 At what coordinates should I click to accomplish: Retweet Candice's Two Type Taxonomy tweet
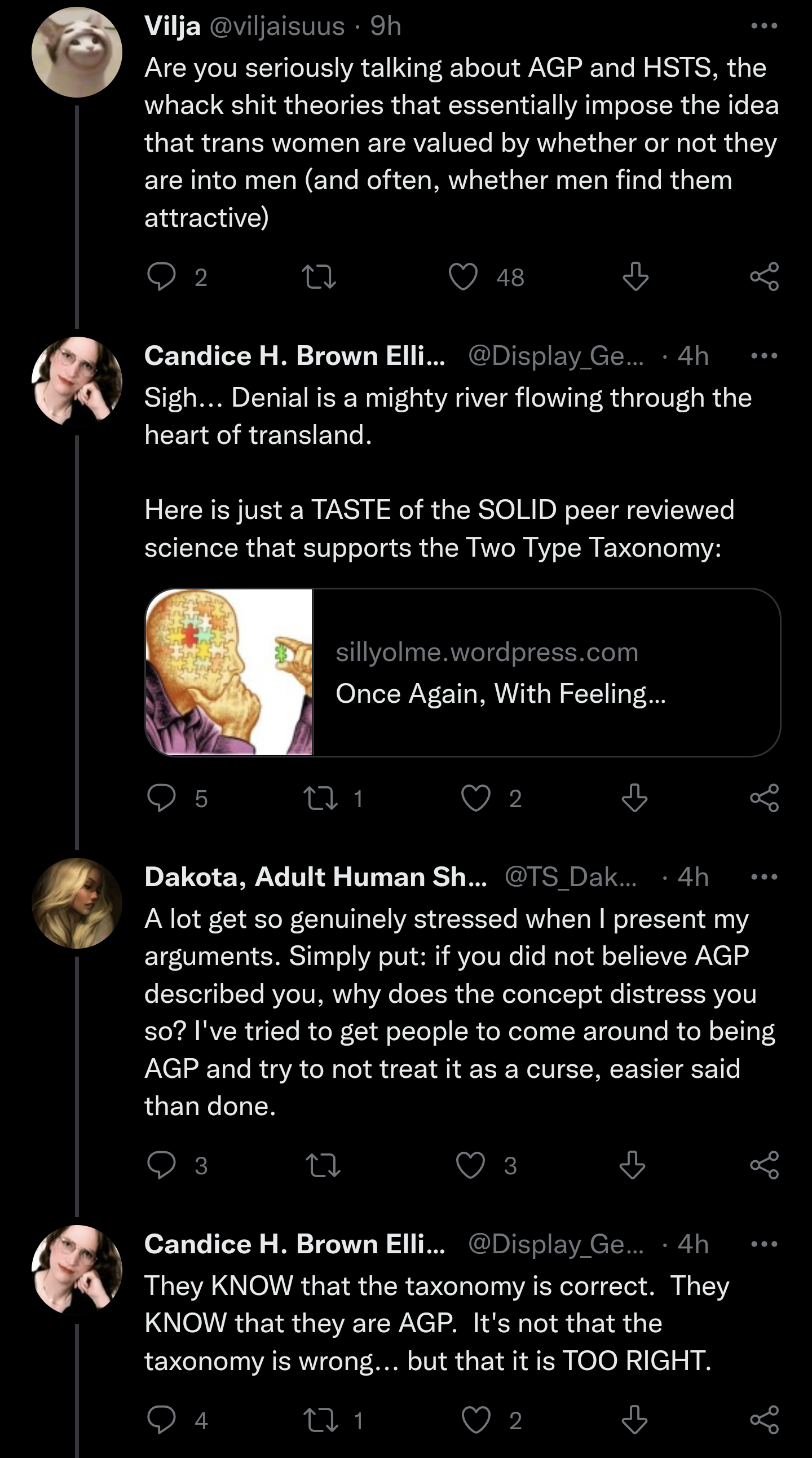click(x=321, y=799)
